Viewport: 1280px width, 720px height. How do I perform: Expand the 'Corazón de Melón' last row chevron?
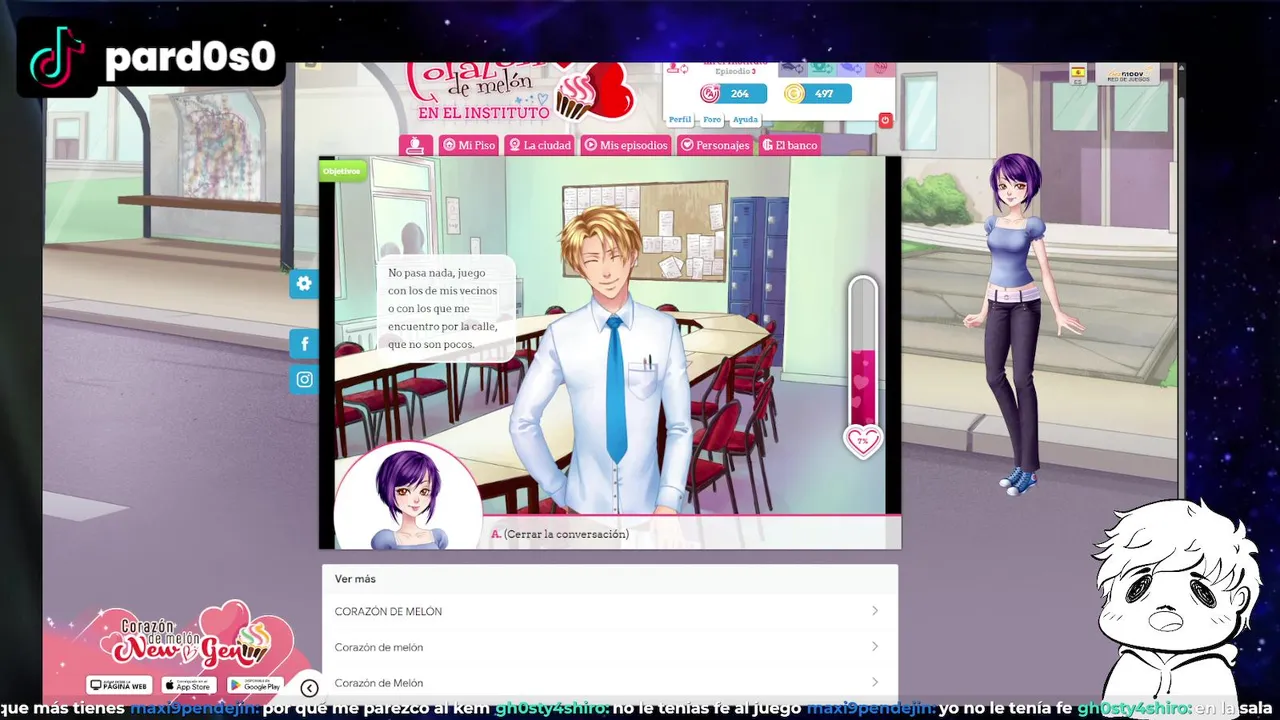coord(875,682)
